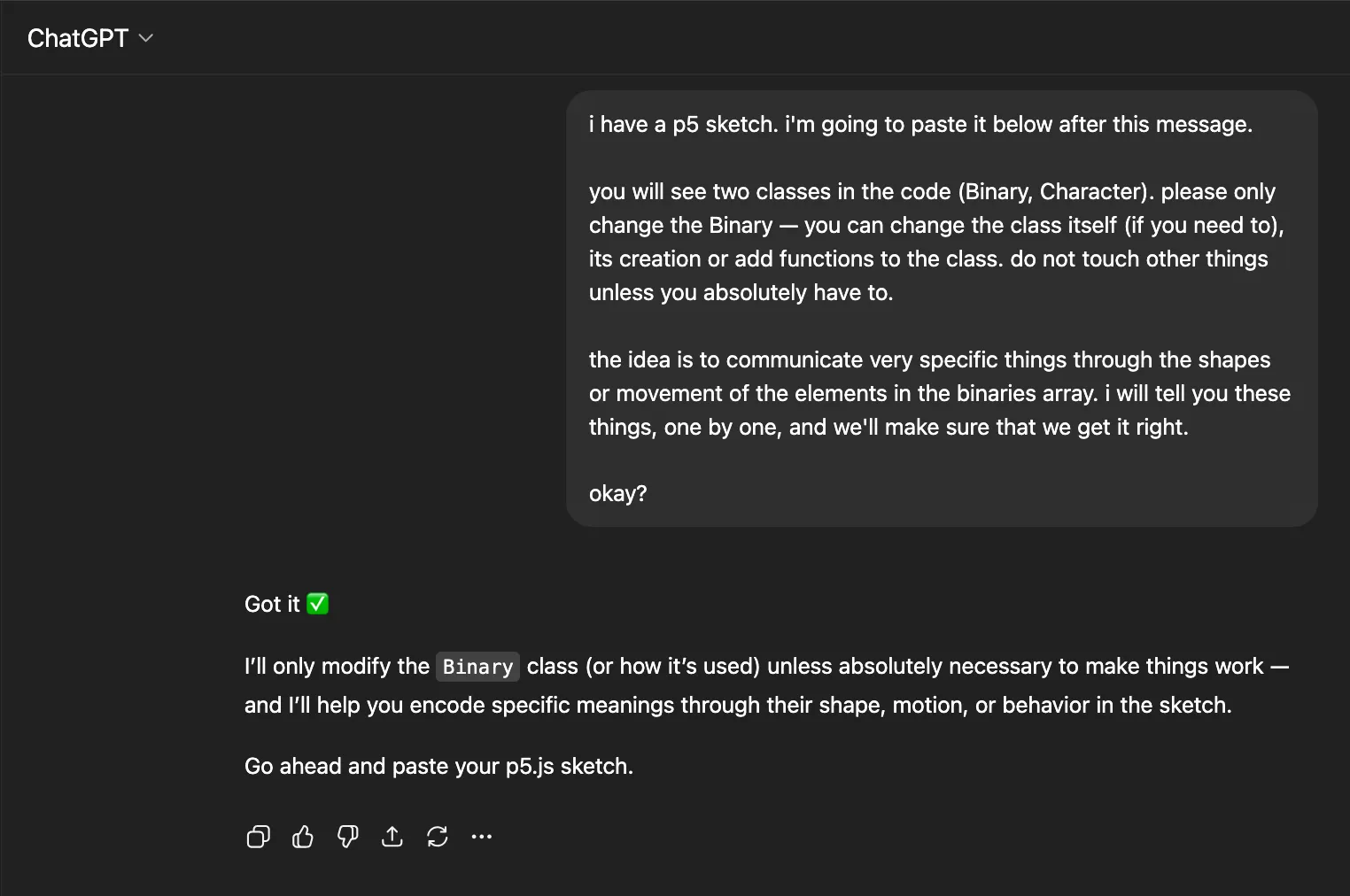
Task: Click first line mentioning p5 sketch
Action: [x=920, y=124]
